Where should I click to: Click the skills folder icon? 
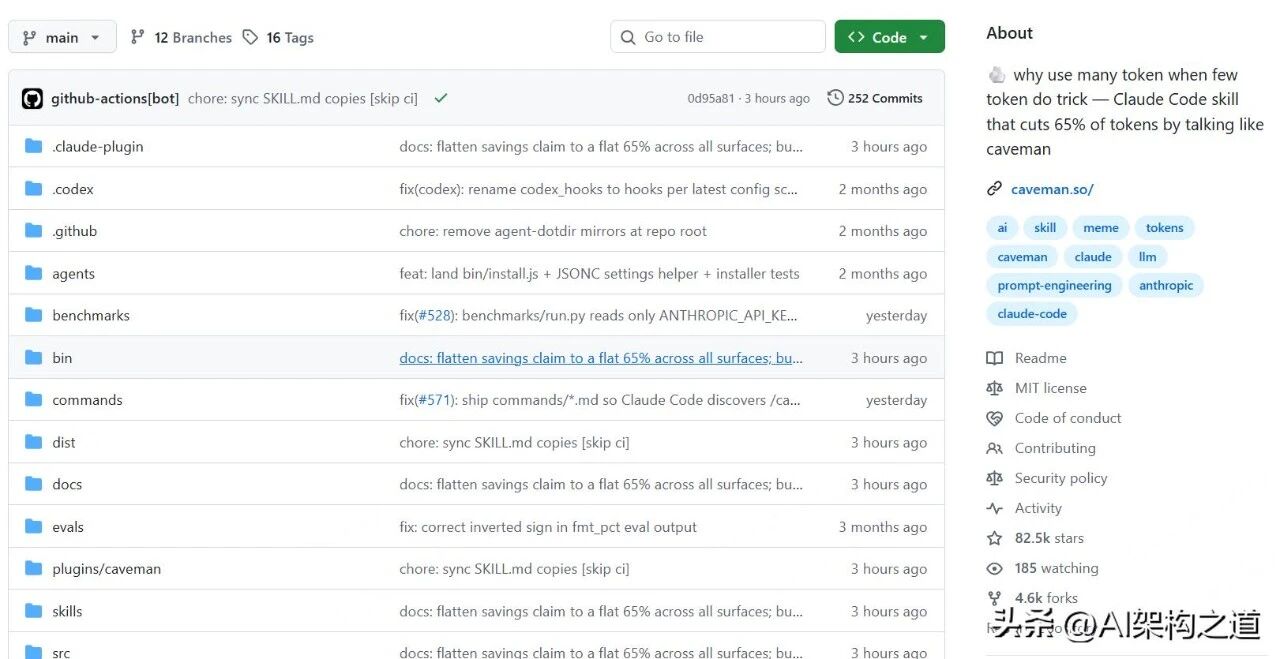pos(34,610)
